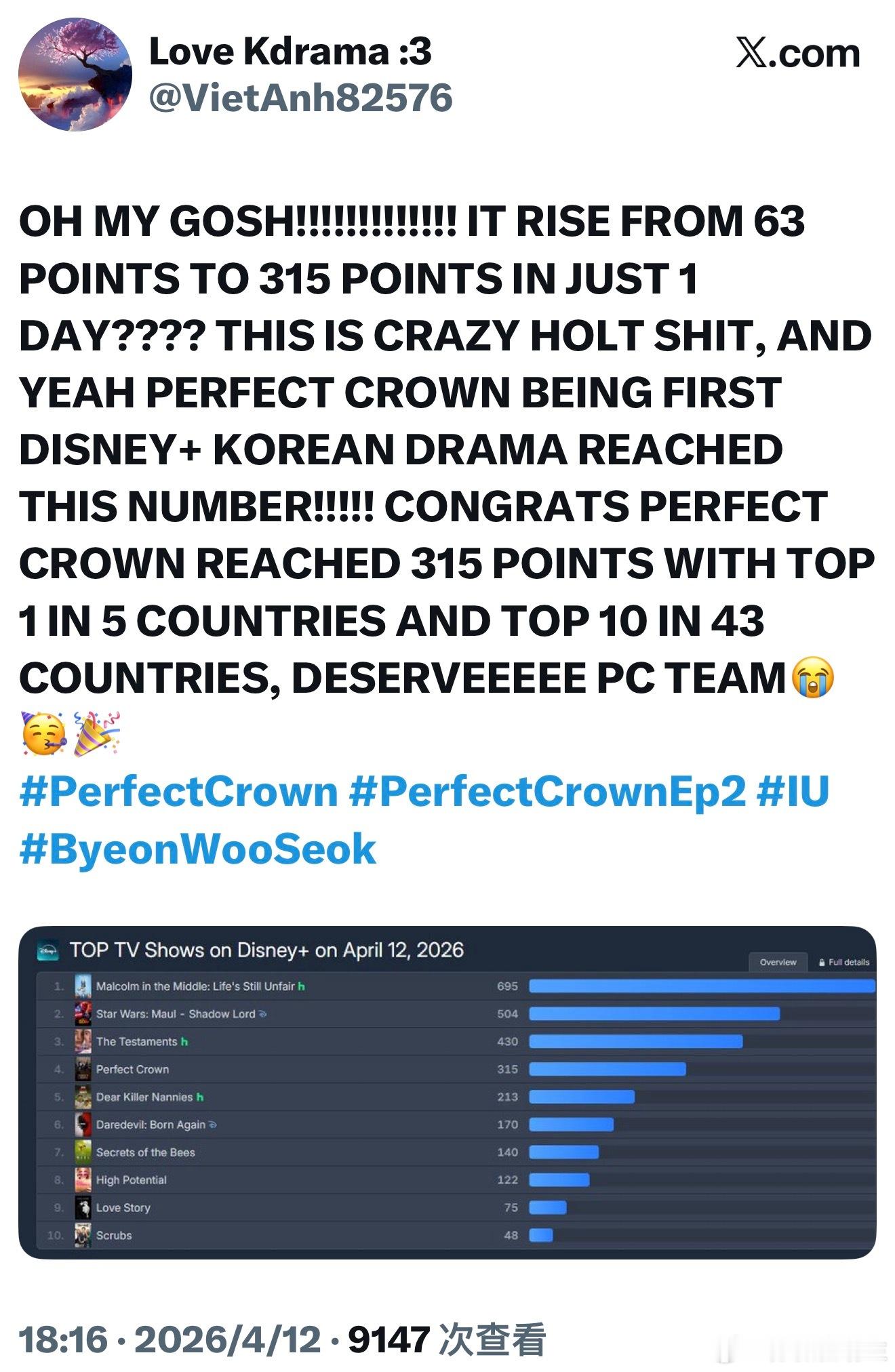Click the Disney+ logo in chart header

point(49,950)
